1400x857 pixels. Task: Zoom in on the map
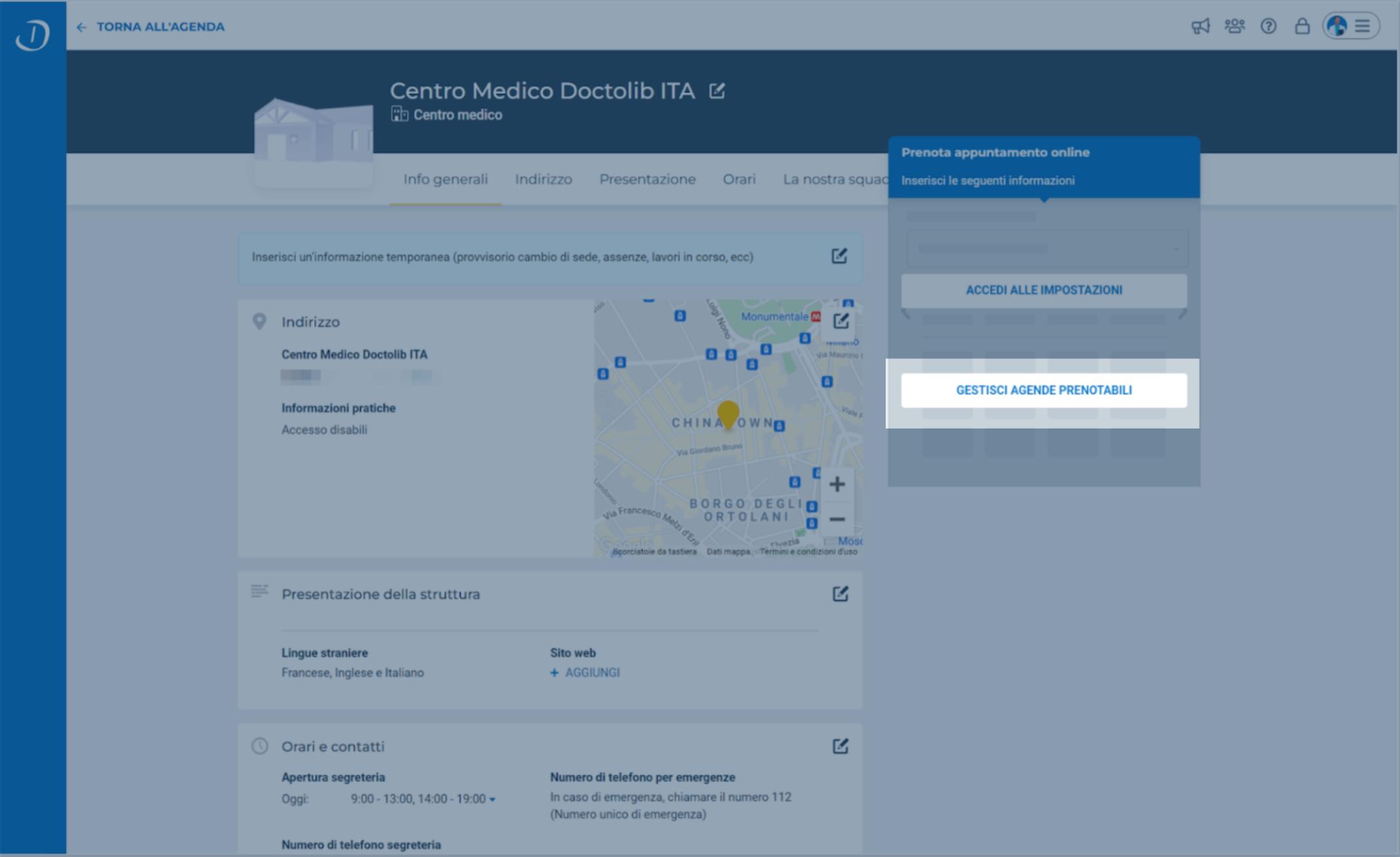(836, 484)
